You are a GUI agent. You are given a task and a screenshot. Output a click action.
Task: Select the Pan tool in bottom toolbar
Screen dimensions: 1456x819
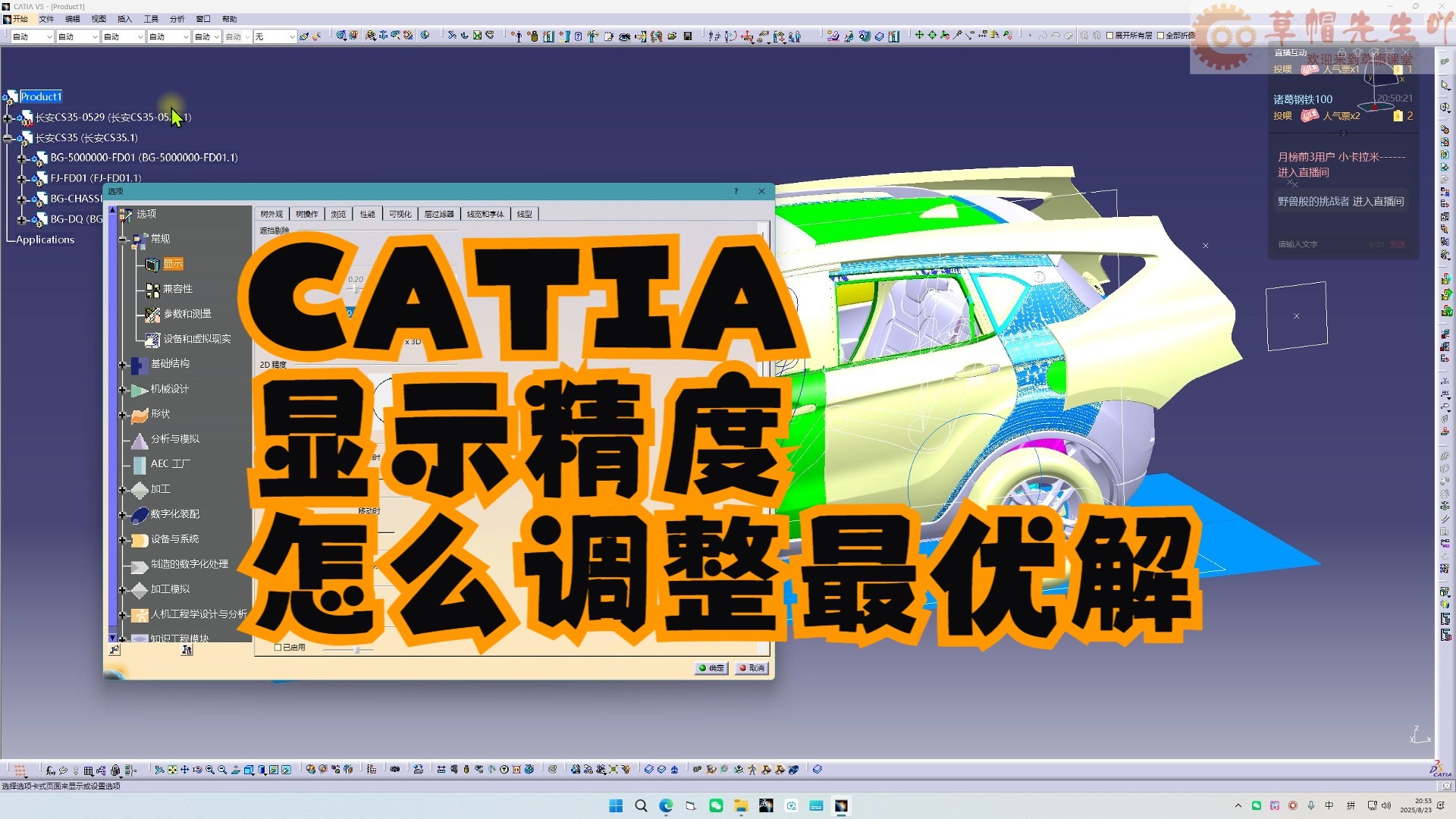tap(184, 770)
